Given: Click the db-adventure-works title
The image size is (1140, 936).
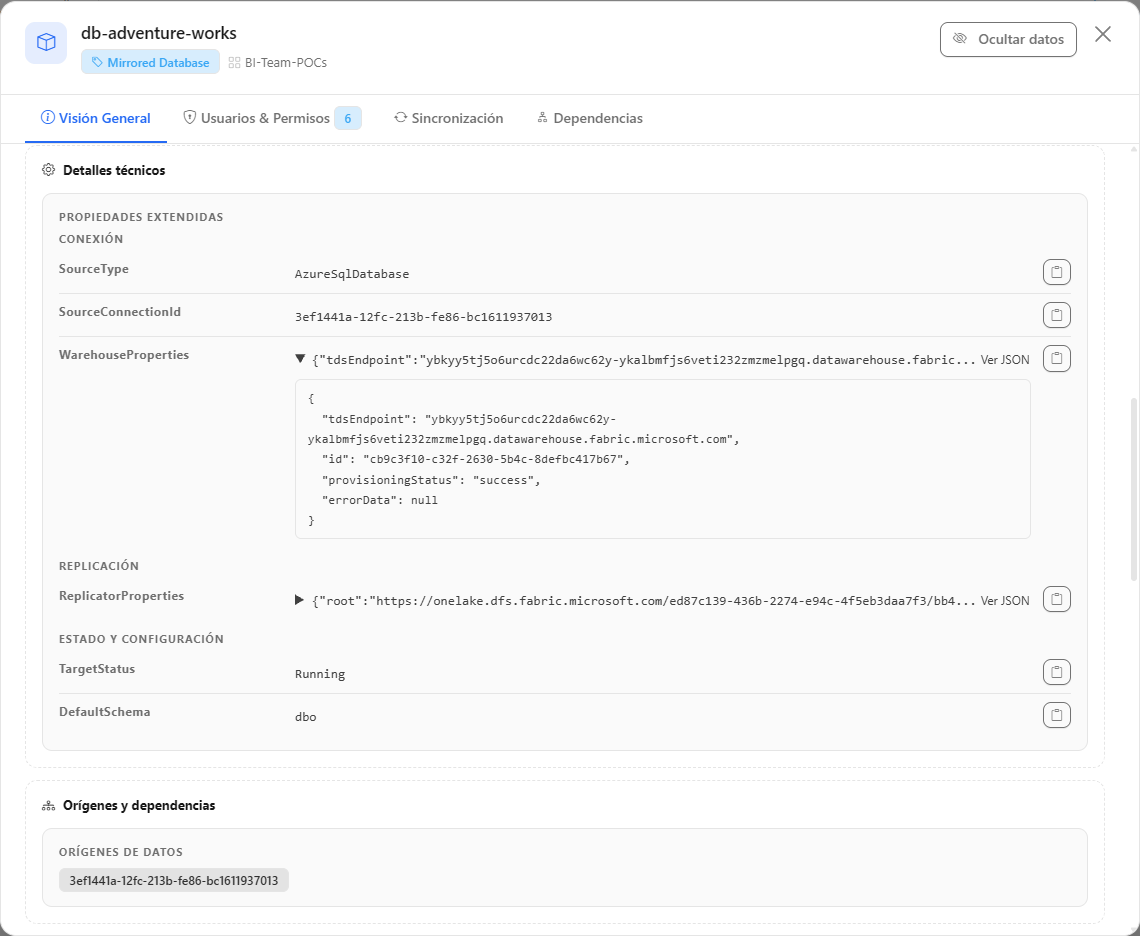Looking at the screenshot, I should coord(158,33).
